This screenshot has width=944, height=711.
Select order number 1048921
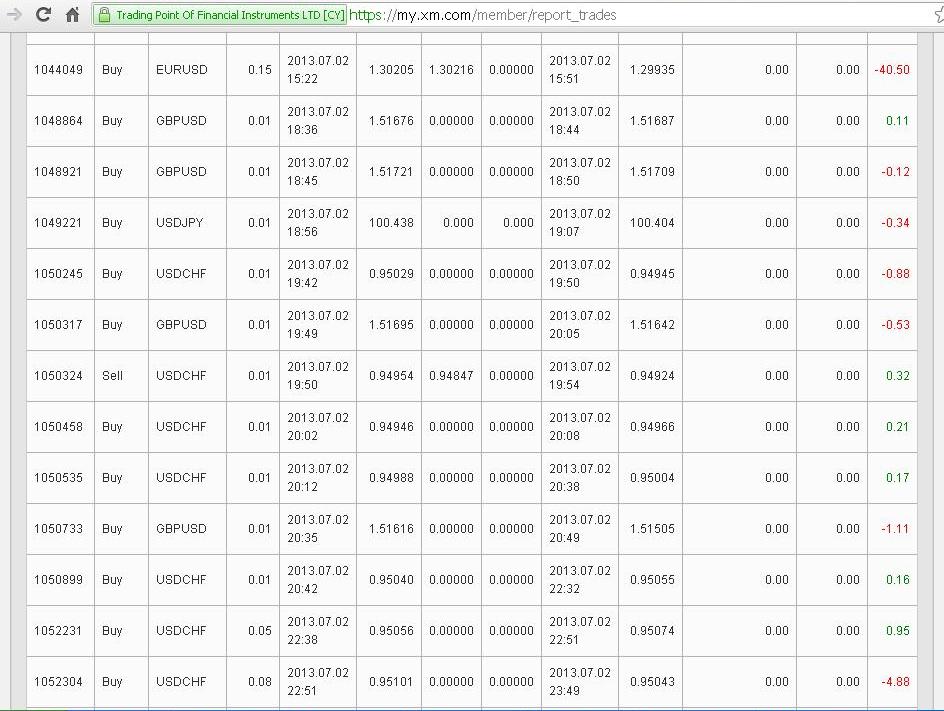[x=58, y=172]
